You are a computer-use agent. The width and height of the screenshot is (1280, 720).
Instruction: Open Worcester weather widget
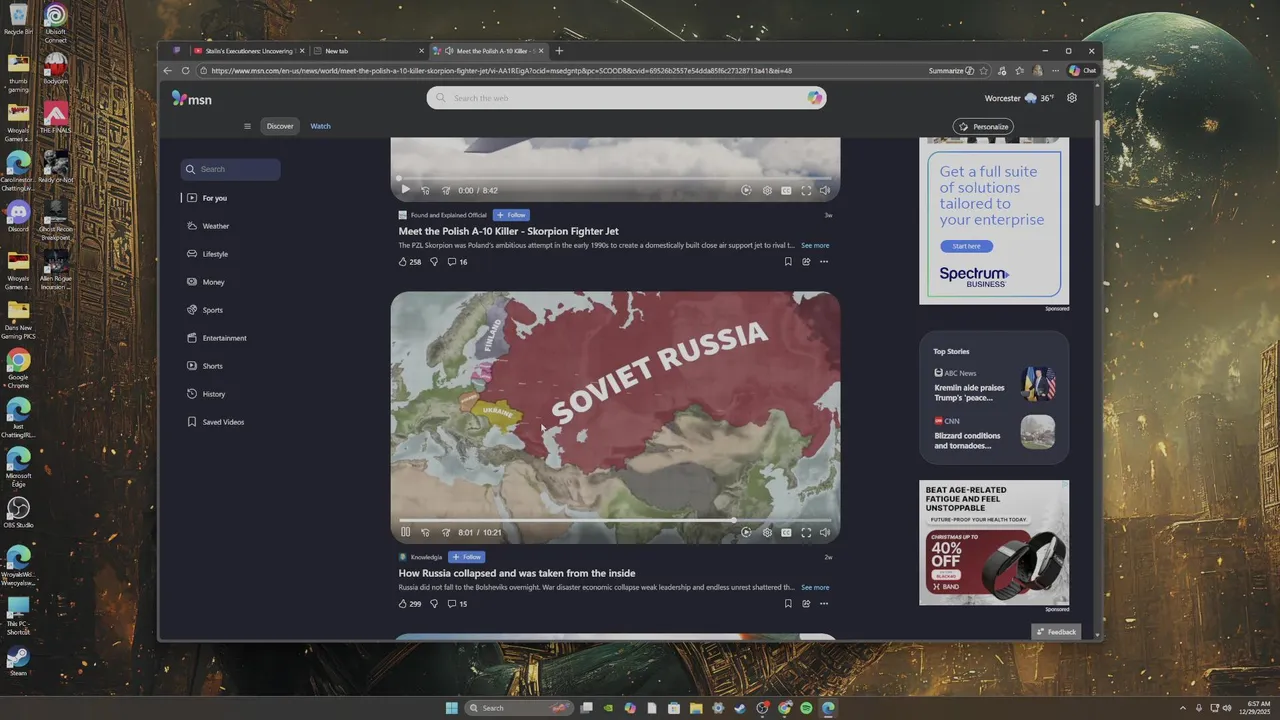1019,98
